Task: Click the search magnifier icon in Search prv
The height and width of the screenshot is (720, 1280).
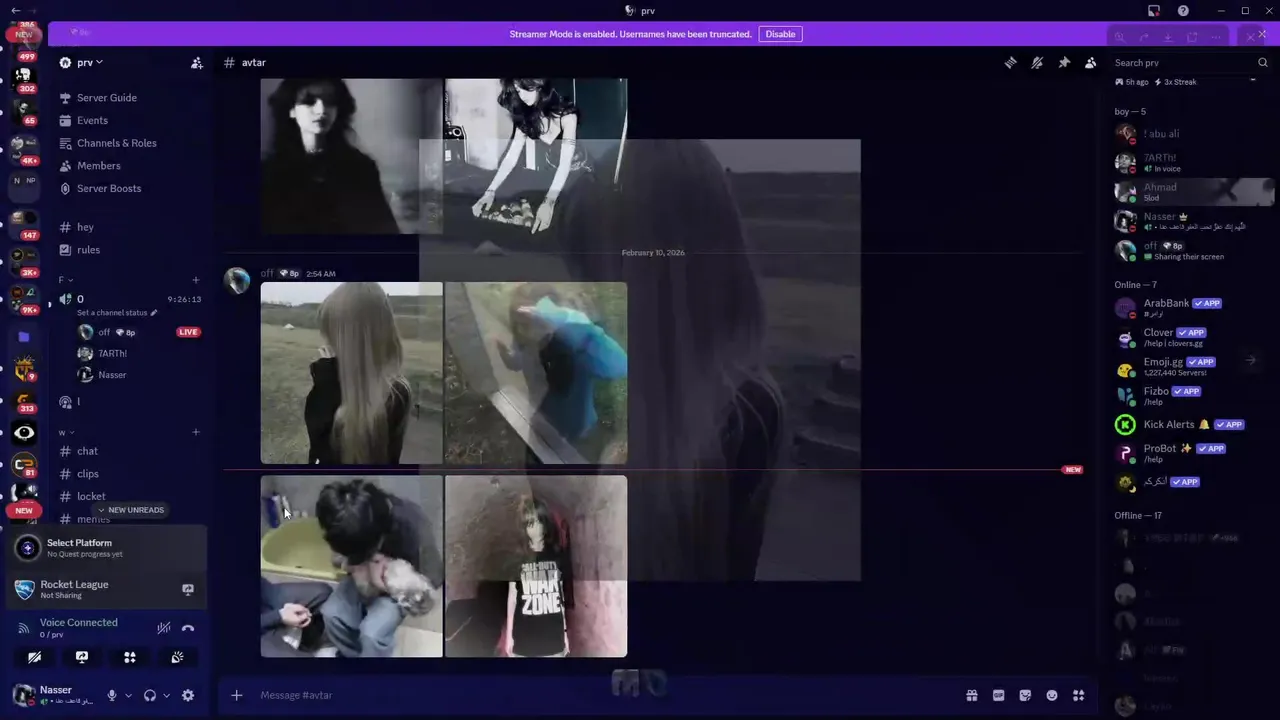Action: point(1263,62)
